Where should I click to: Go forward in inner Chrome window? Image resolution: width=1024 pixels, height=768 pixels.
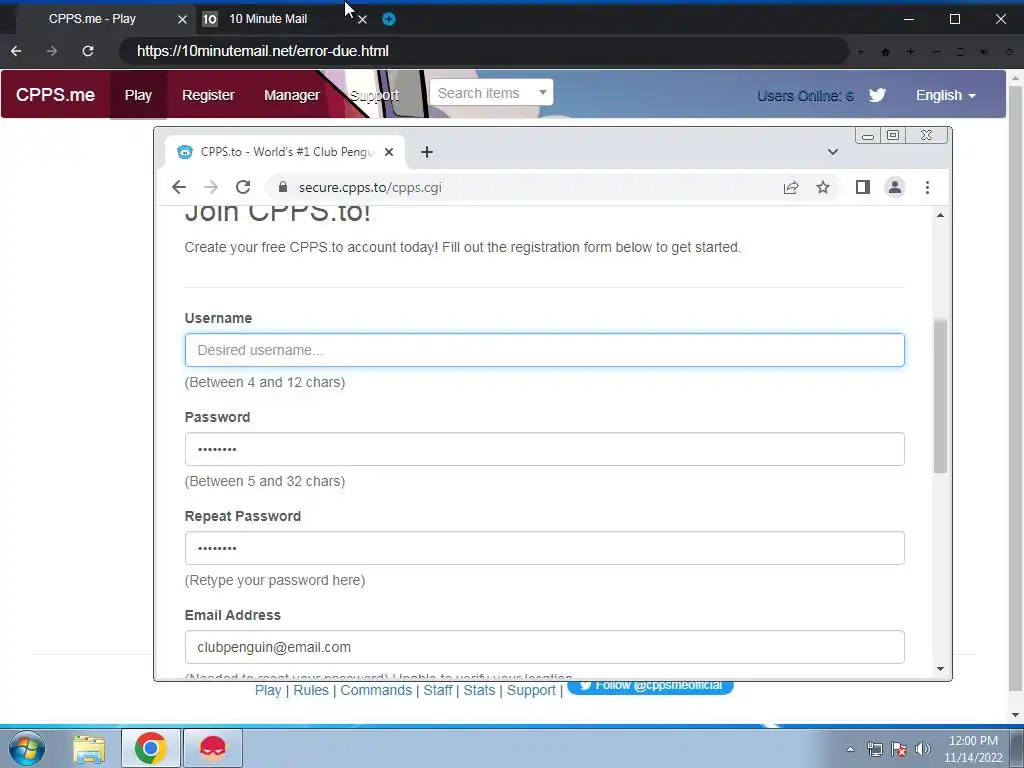[210, 187]
